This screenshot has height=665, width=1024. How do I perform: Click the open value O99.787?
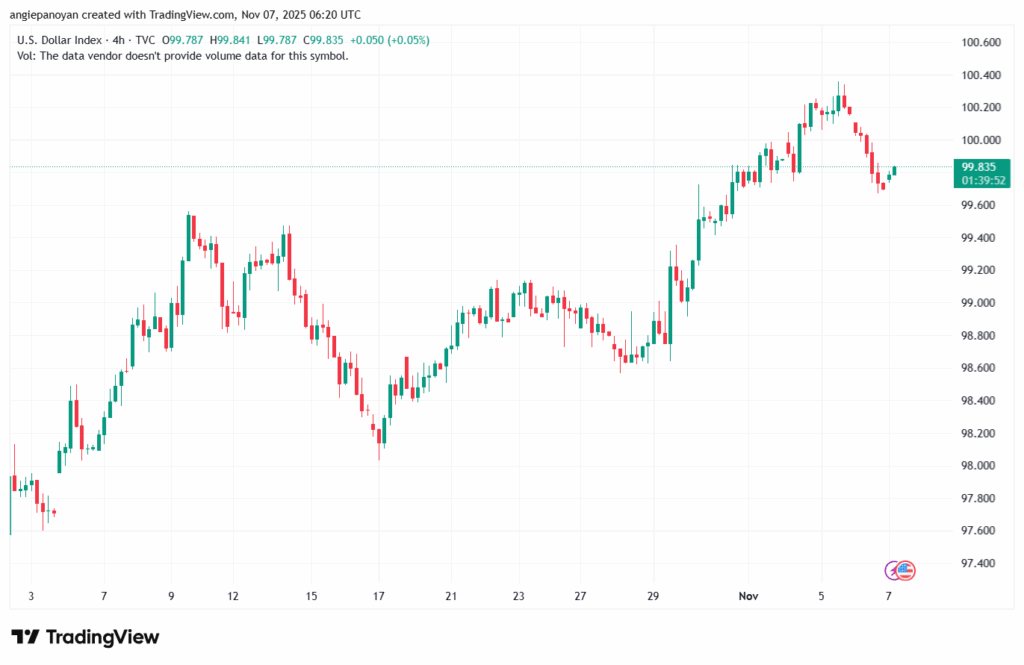[x=183, y=40]
